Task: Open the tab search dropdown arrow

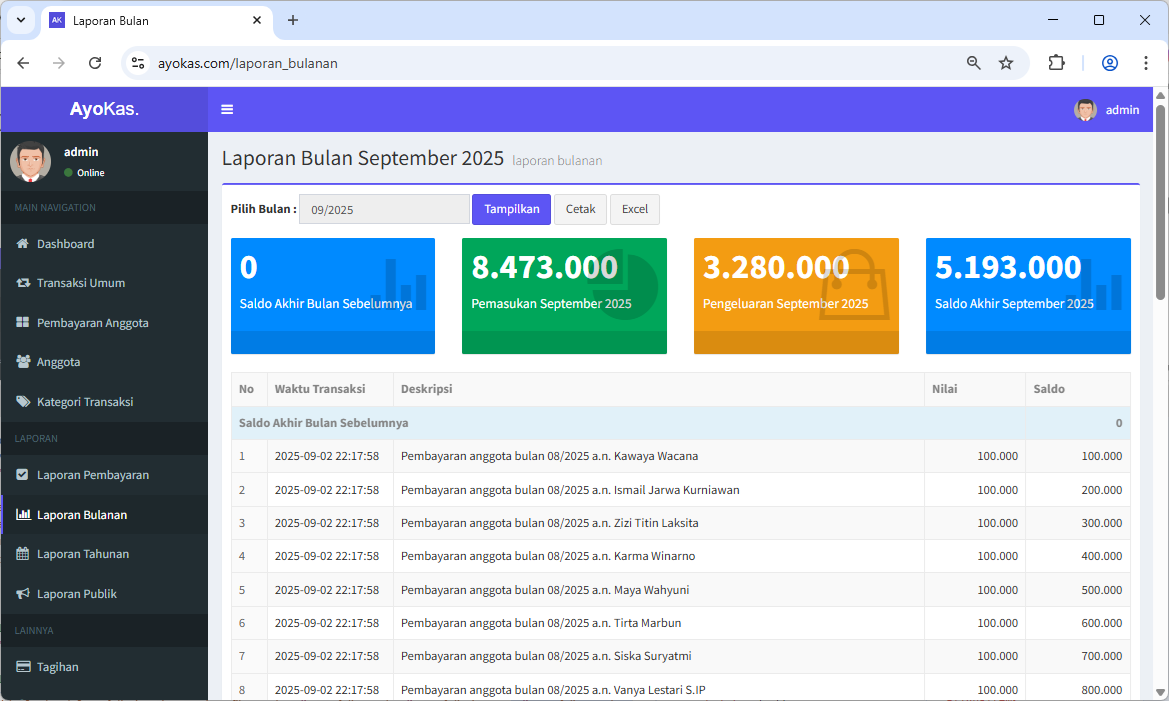Action: point(20,20)
